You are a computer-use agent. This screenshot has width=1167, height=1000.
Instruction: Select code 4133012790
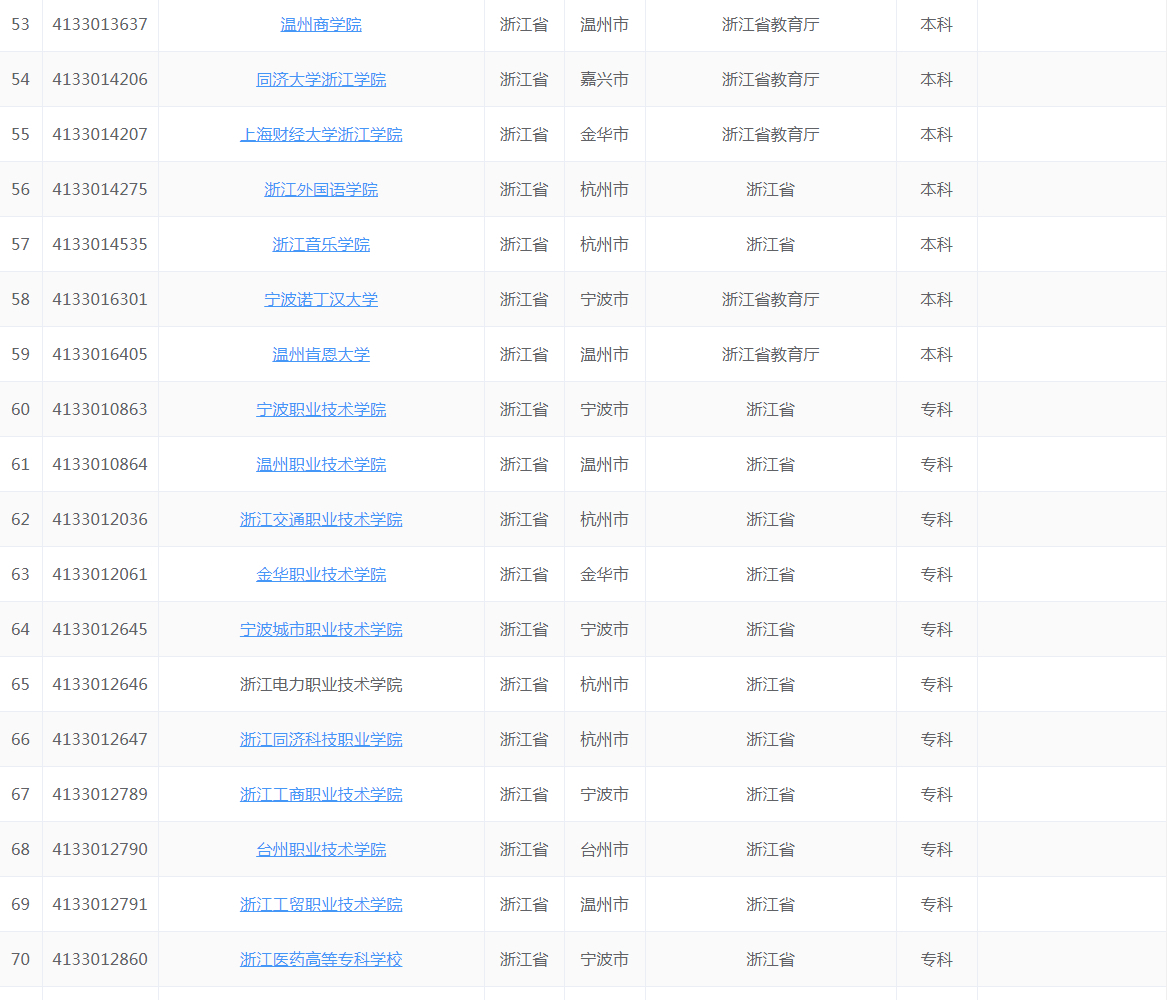pyautogui.click(x=100, y=850)
